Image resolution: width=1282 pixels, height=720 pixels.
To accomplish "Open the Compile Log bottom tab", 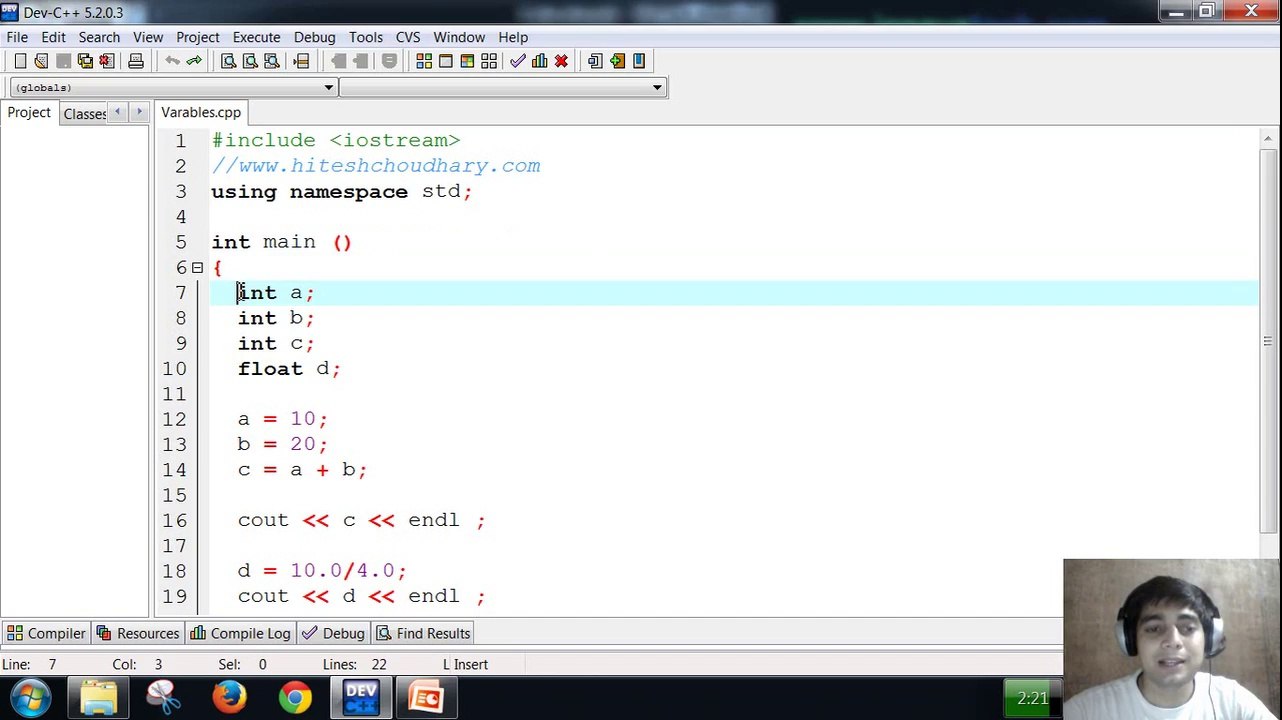I will 241,633.
